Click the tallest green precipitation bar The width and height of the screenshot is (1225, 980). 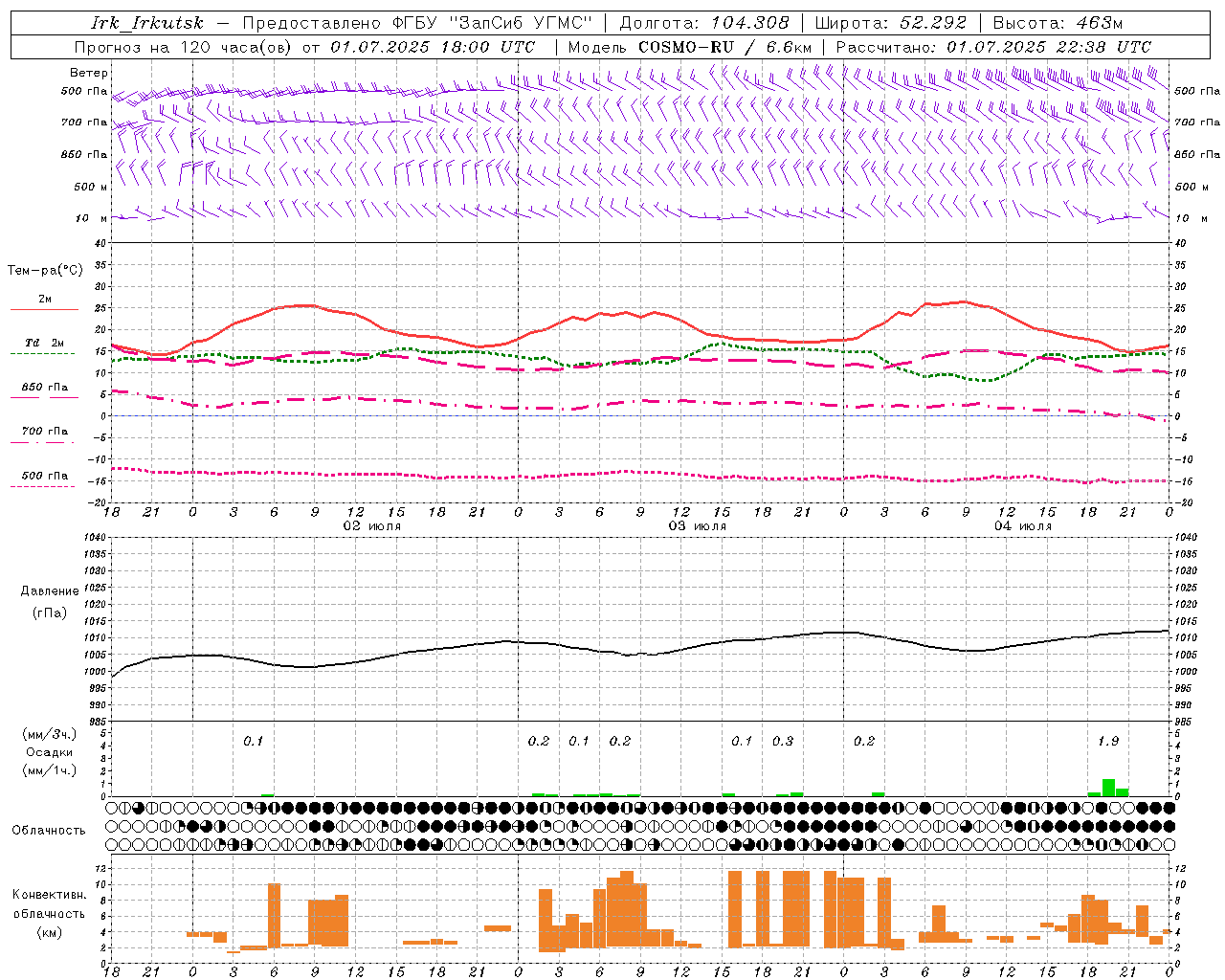pyautogui.click(x=1108, y=788)
